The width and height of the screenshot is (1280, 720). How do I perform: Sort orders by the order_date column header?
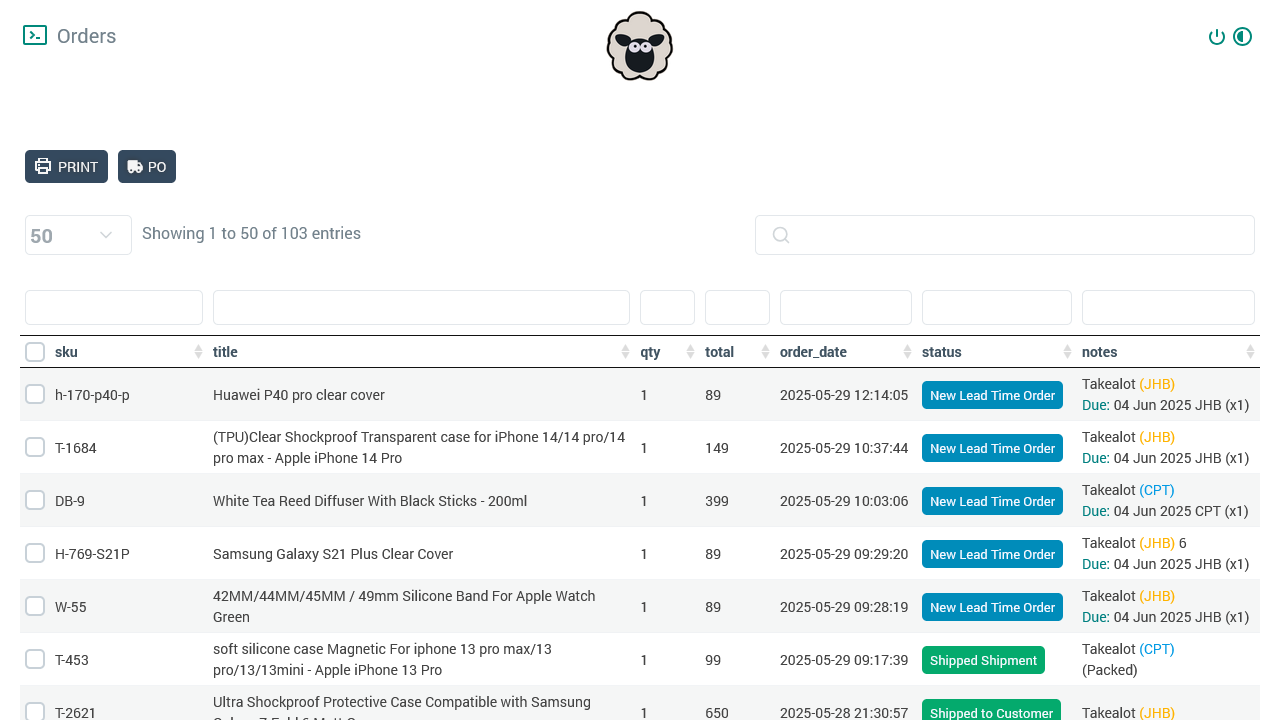tap(814, 352)
